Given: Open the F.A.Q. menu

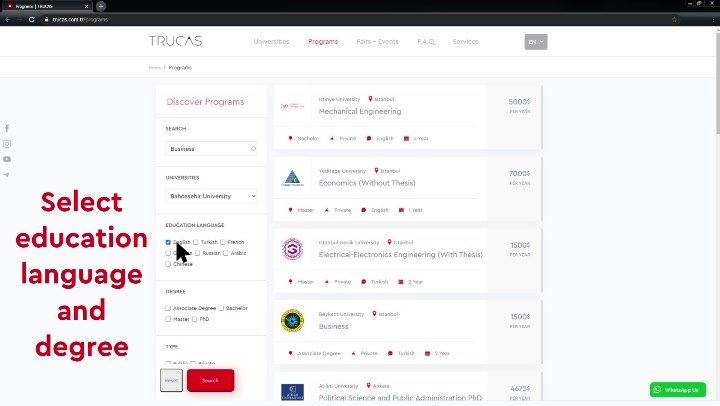Looking at the screenshot, I should pyautogui.click(x=426, y=41).
